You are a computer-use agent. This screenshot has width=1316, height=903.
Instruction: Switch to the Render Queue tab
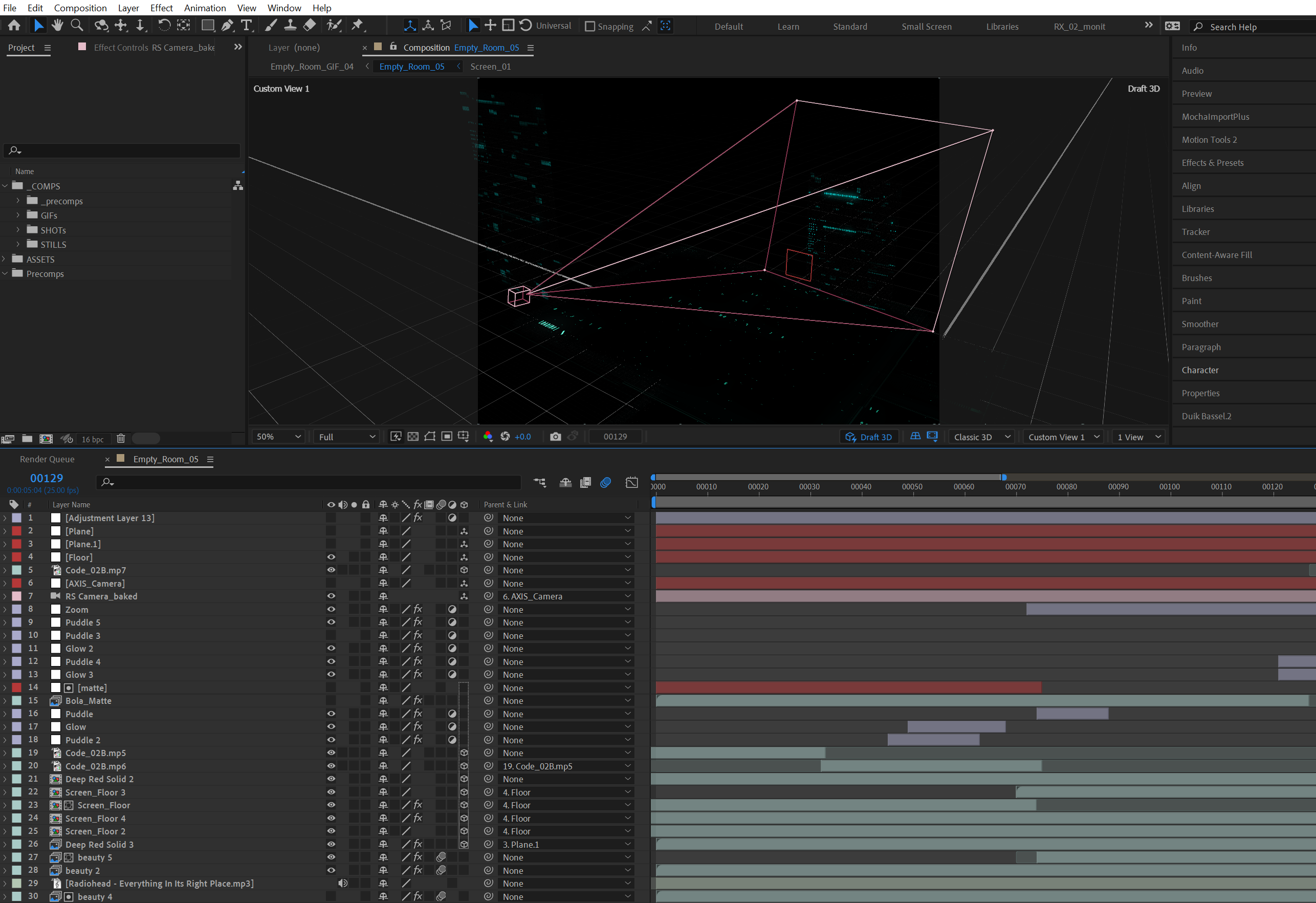click(x=47, y=459)
